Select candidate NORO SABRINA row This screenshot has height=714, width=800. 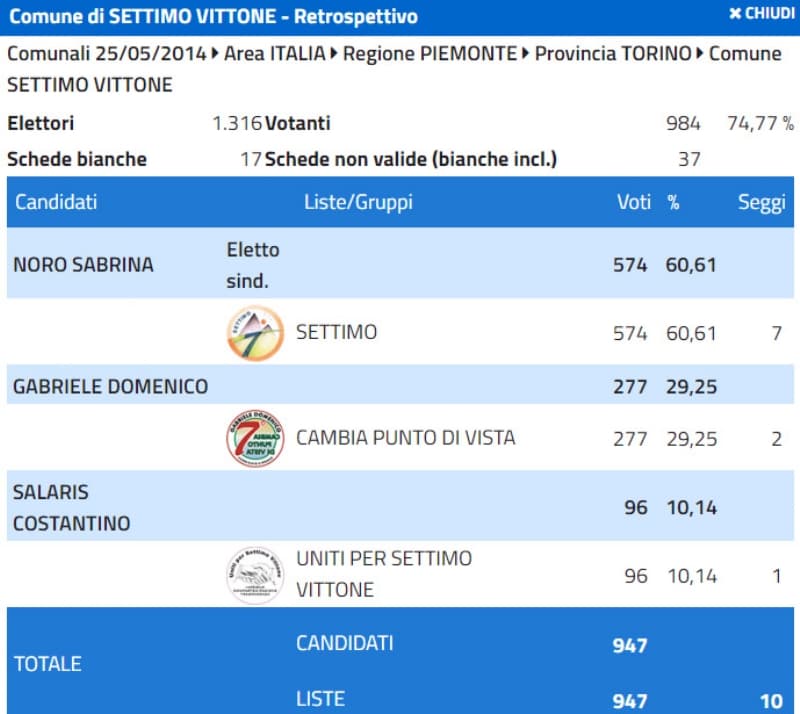[83, 265]
